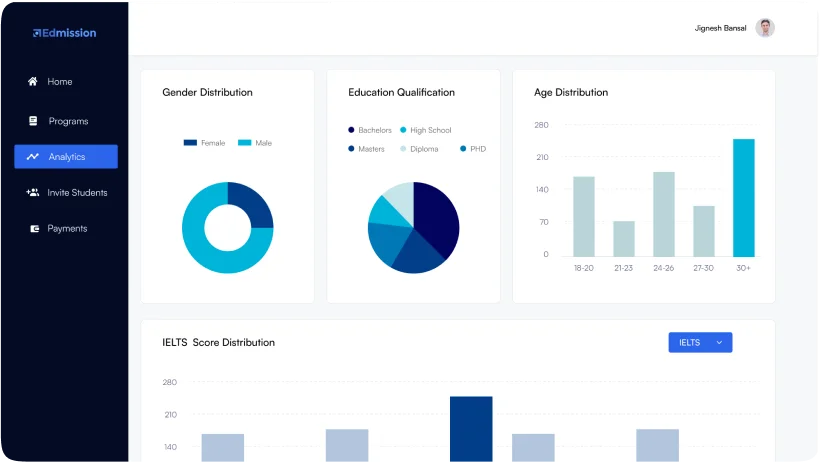The width and height of the screenshot is (820, 462).
Task: Click the Payments wallet icon
Action: point(35,229)
